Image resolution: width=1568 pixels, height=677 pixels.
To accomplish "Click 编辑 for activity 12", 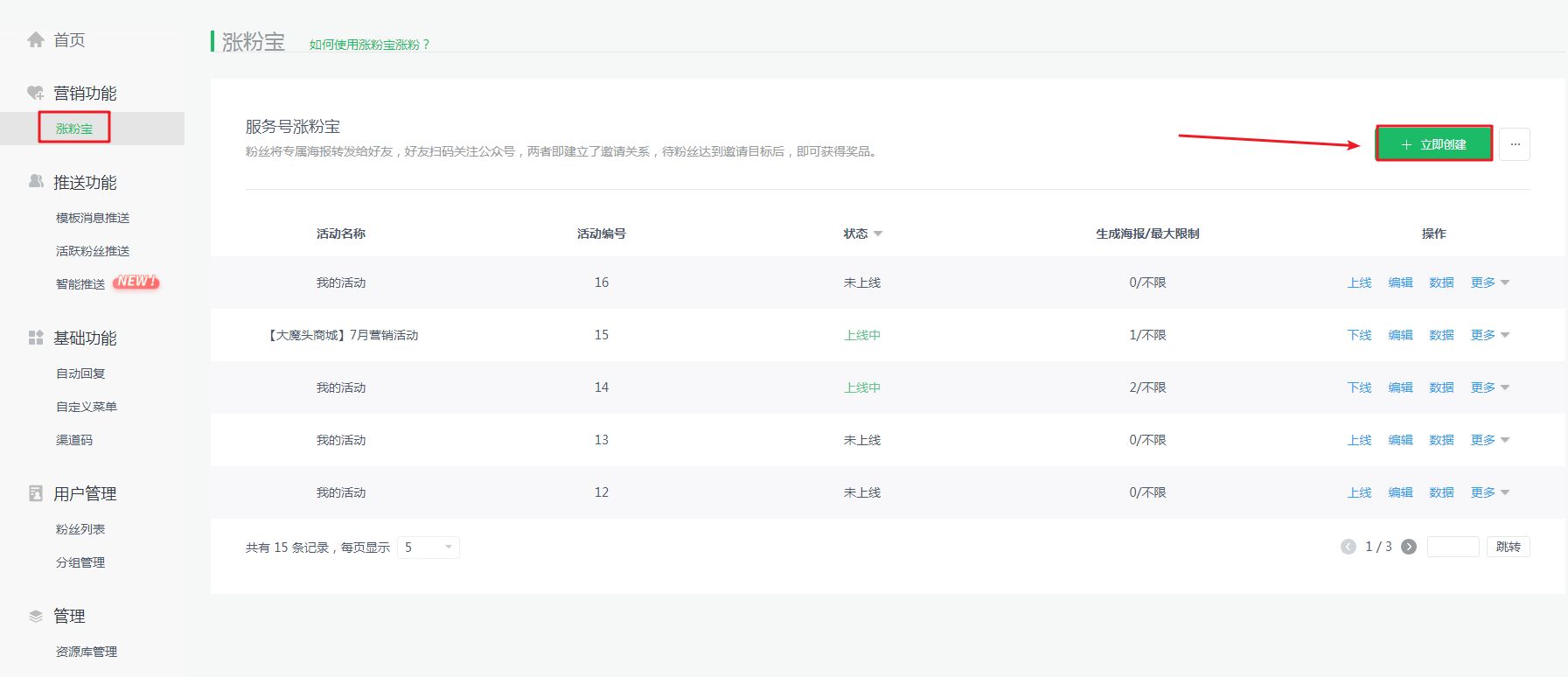I will (1401, 492).
